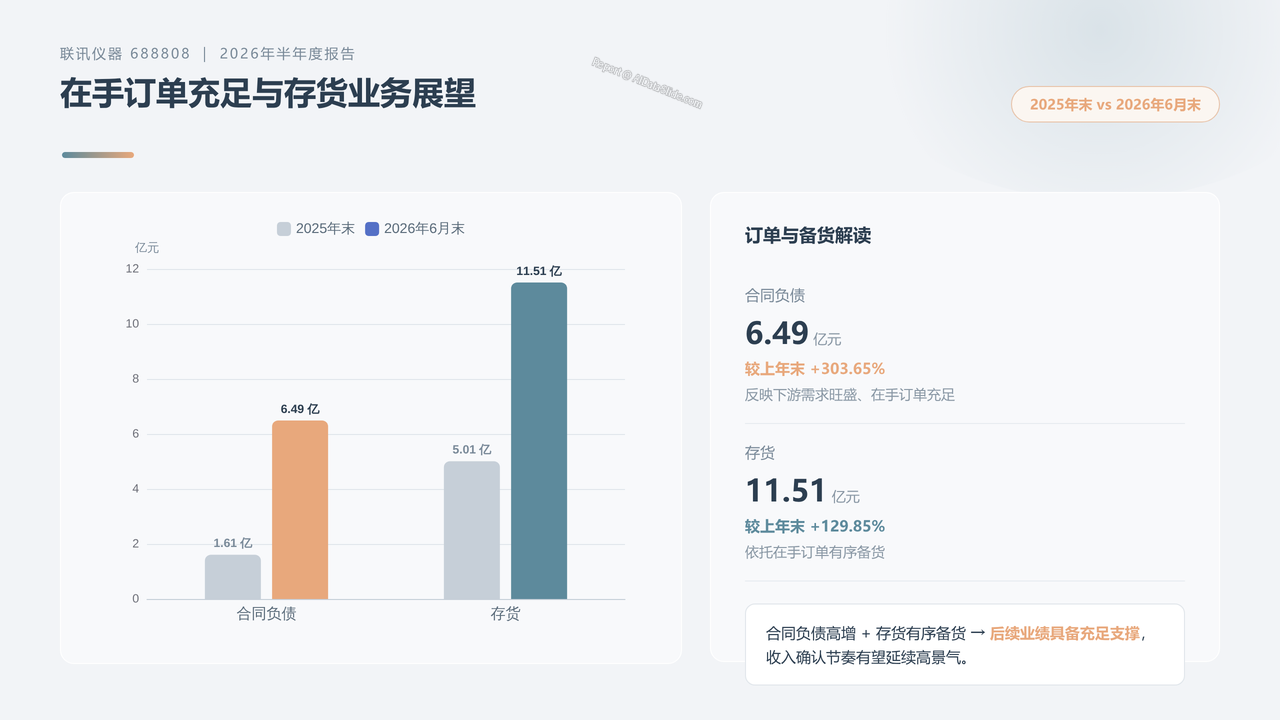Image resolution: width=1280 pixels, height=720 pixels.
Task: Click the sentence 收入确认节奏有望延续高景气。
Action: (x=868, y=658)
